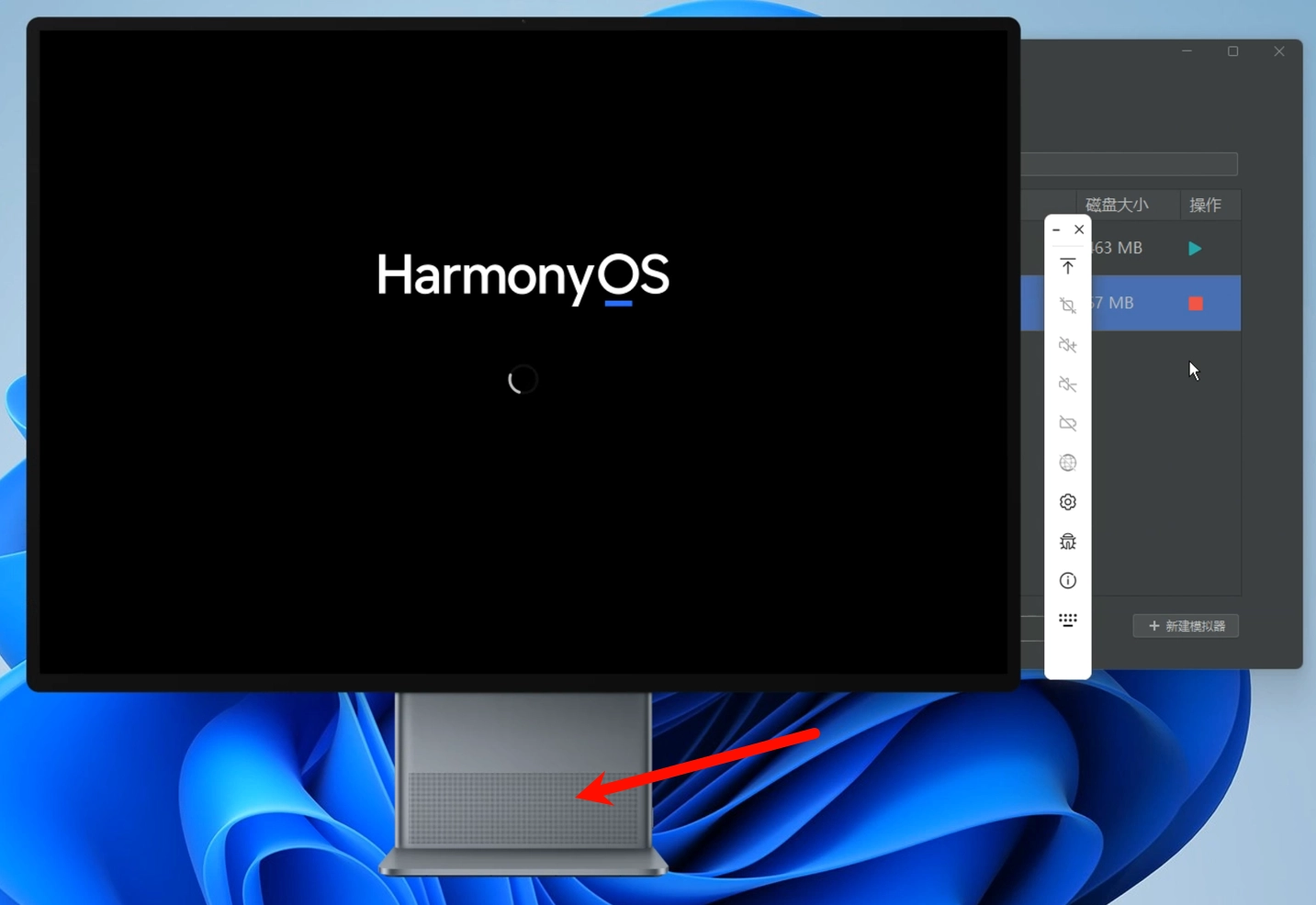Image resolution: width=1316 pixels, height=905 pixels.
Task: Click the disabled battery icon in emulator toolbar
Action: (x=1067, y=424)
